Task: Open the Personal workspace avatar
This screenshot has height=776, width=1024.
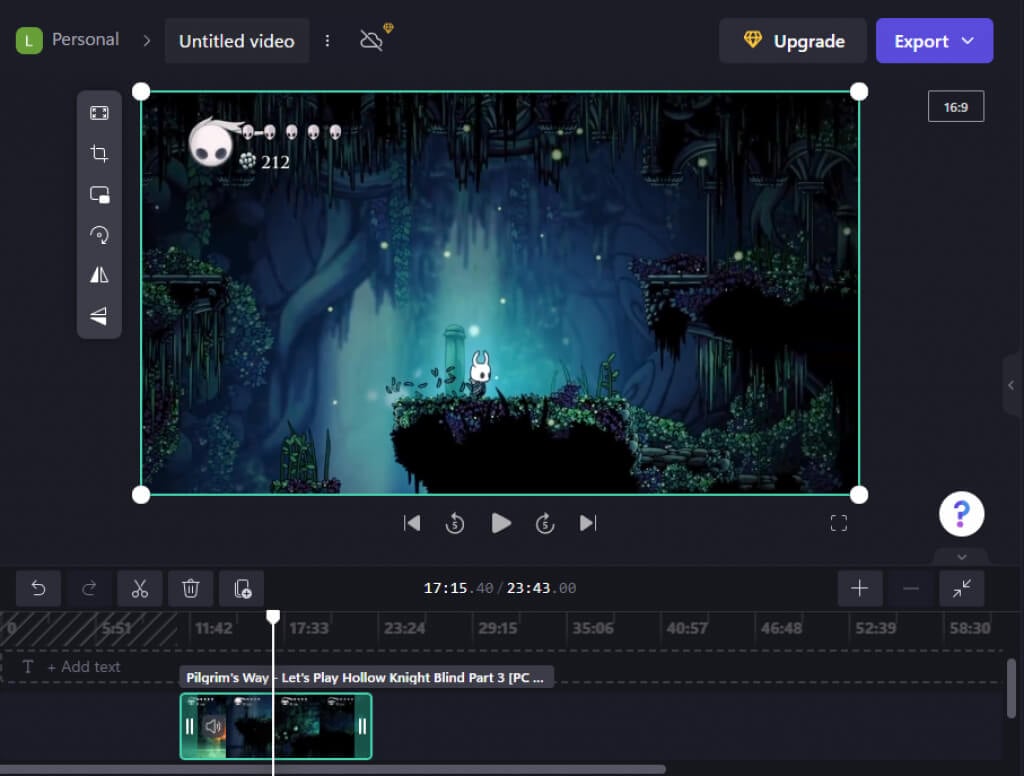Action: [29, 40]
